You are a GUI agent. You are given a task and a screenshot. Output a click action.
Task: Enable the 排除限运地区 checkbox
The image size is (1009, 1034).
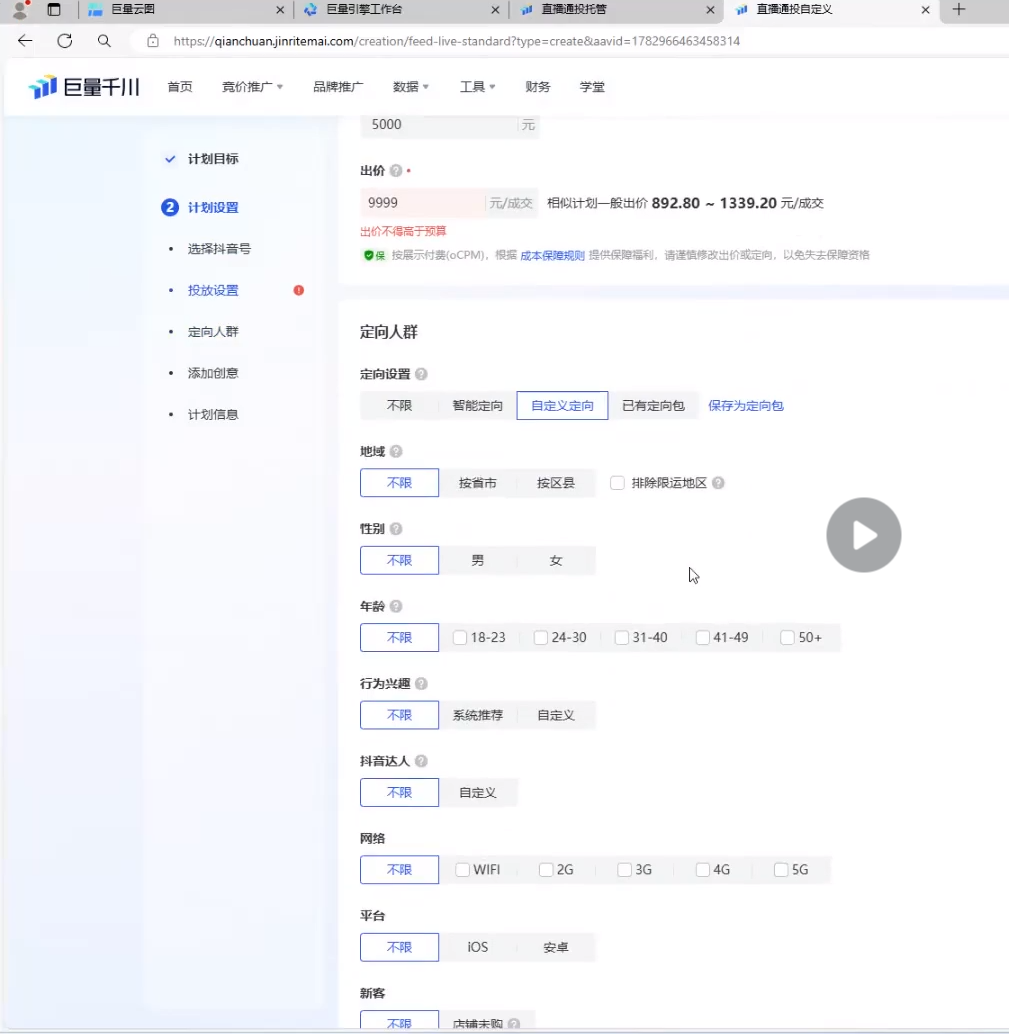617,483
